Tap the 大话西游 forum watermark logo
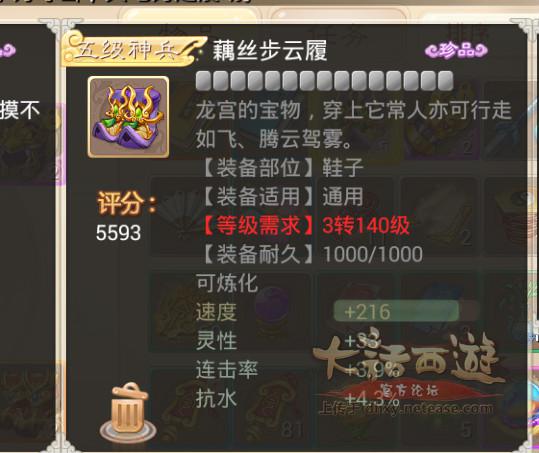 [407, 371]
